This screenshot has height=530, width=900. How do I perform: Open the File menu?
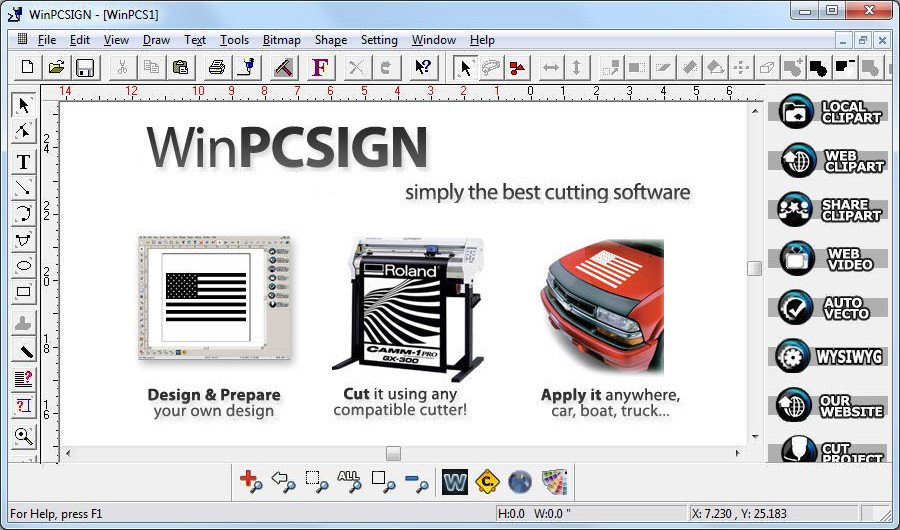(x=46, y=40)
